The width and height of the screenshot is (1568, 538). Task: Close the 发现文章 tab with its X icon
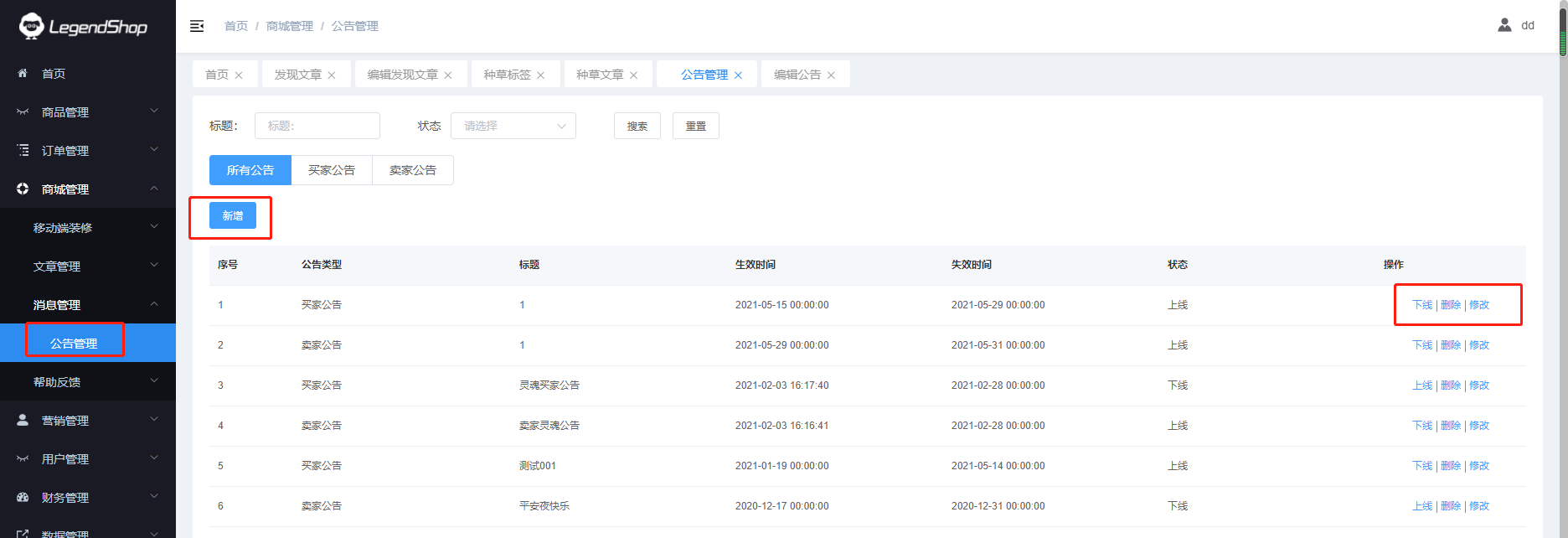[332, 75]
